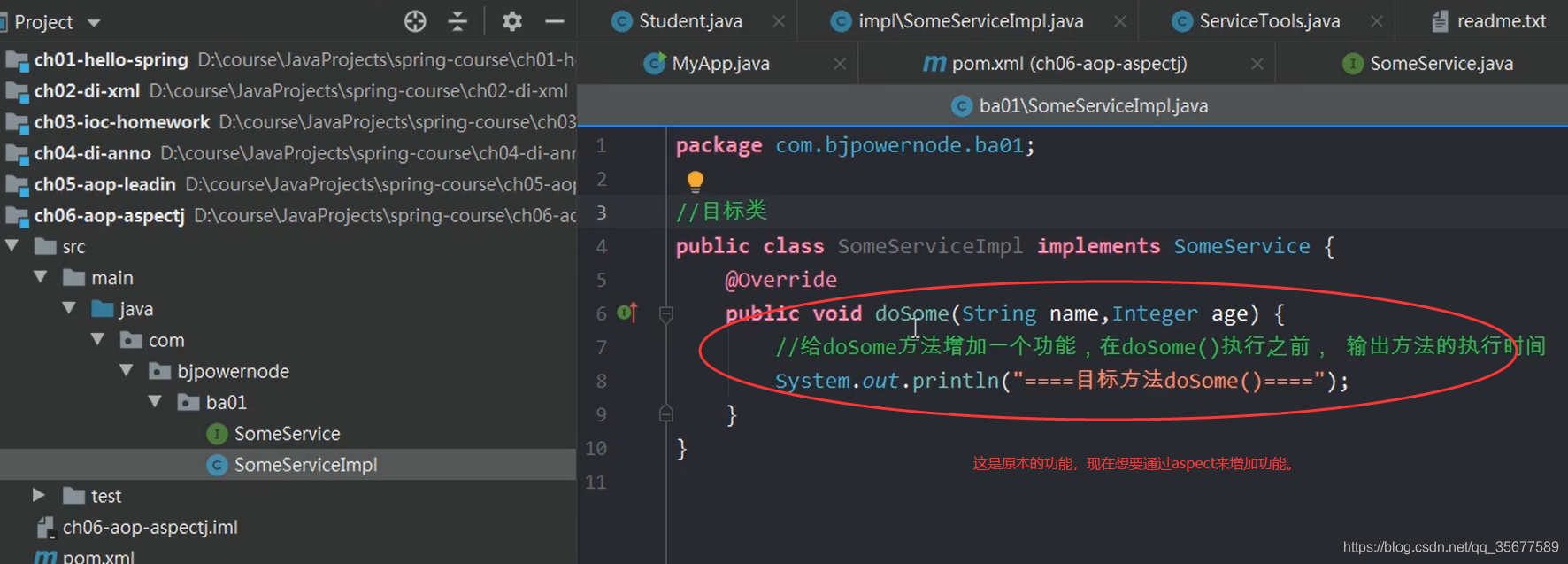Hide the Project panel with minus icon
Screen dimensions: 1568x564
[x=555, y=21]
